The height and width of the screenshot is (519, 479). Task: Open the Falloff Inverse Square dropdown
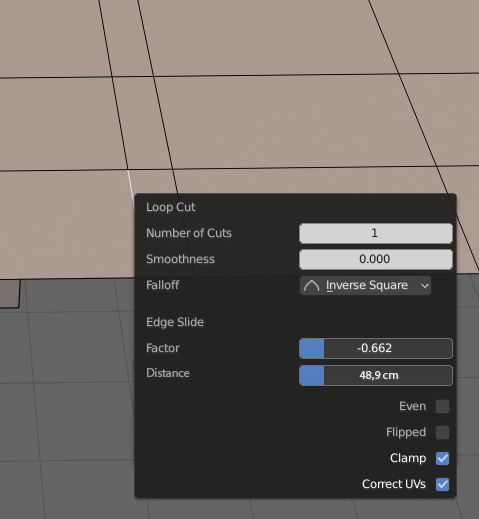click(365, 285)
